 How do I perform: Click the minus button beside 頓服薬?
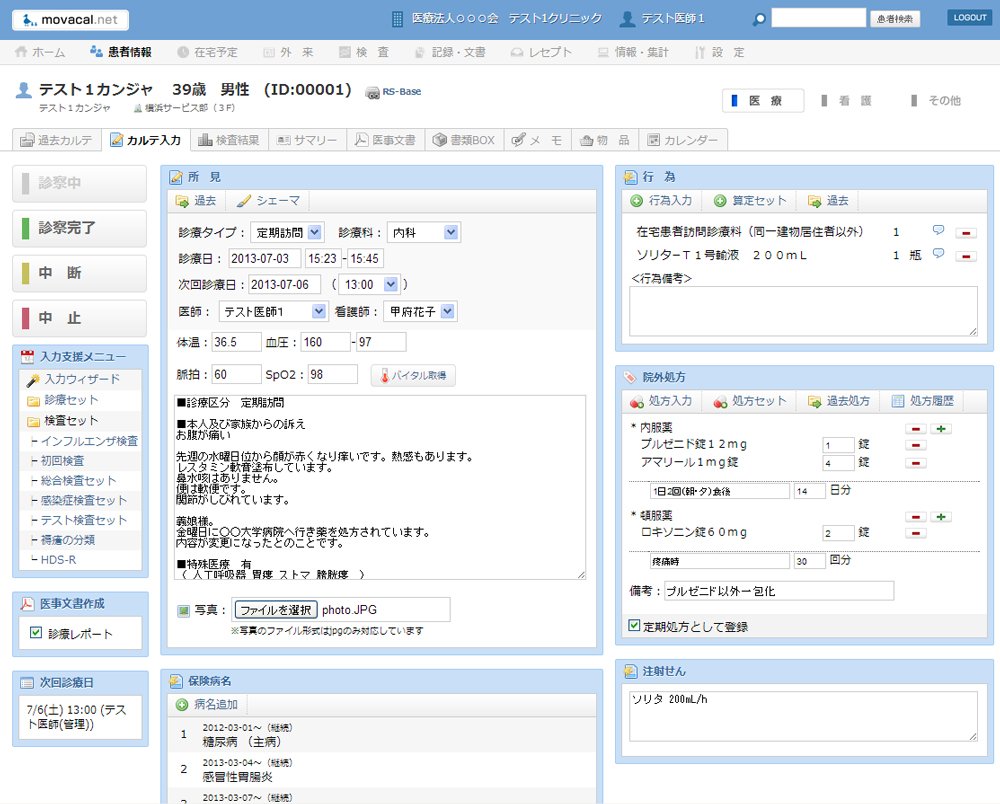[916, 517]
